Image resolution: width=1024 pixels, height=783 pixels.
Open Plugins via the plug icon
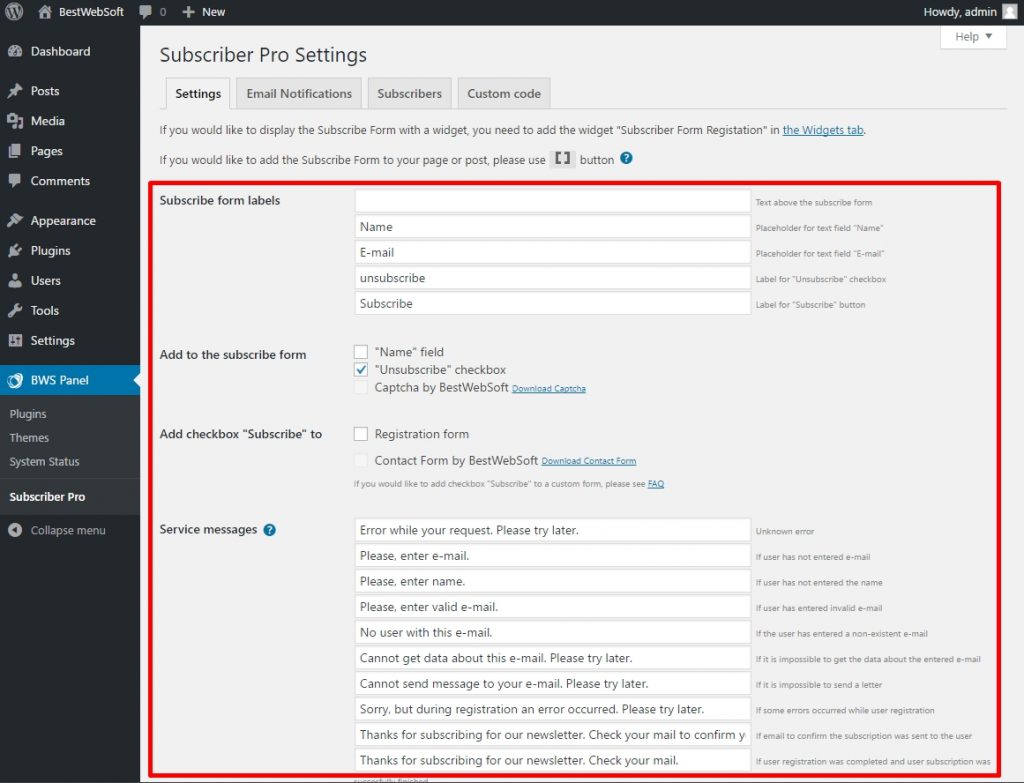coord(14,250)
